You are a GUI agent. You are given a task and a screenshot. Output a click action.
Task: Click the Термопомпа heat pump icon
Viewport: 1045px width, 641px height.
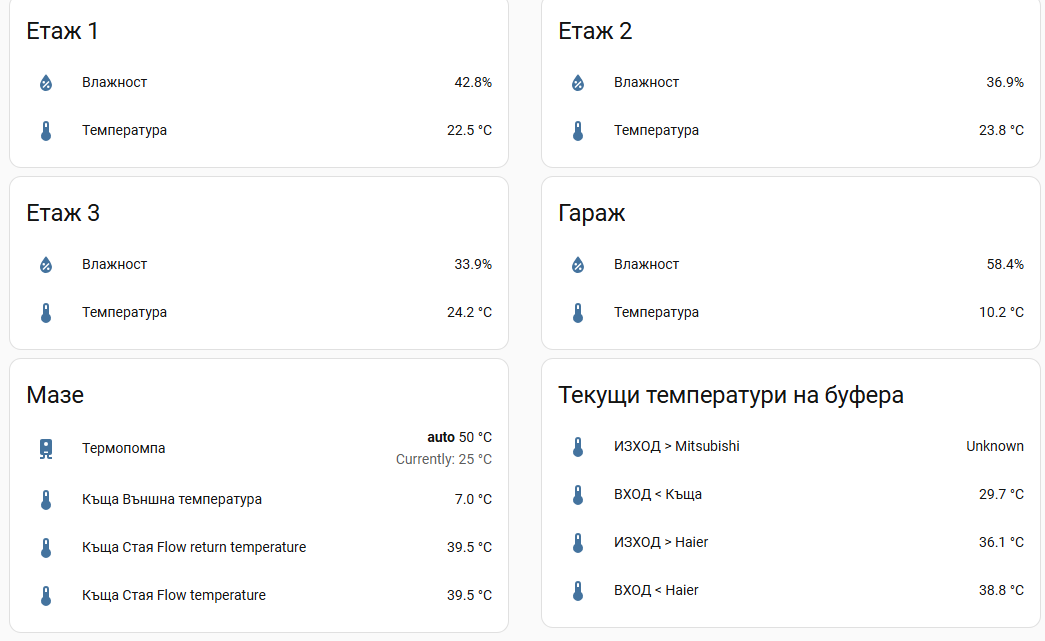45,449
